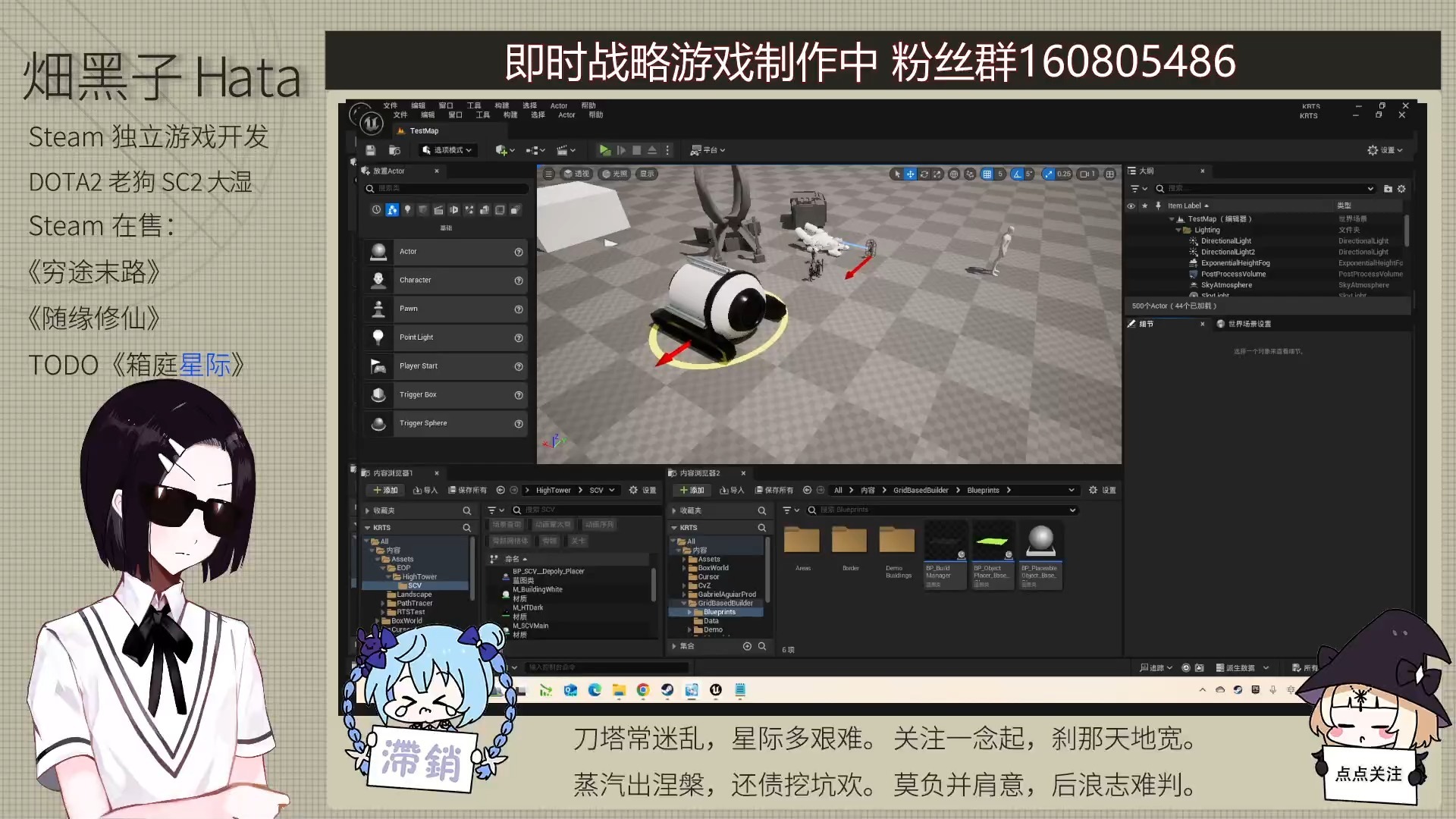Viewport: 1456px width, 819px height.
Task: Click GridBasedBuilder breadcrumb in Content Browser 2
Action: point(921,491)
